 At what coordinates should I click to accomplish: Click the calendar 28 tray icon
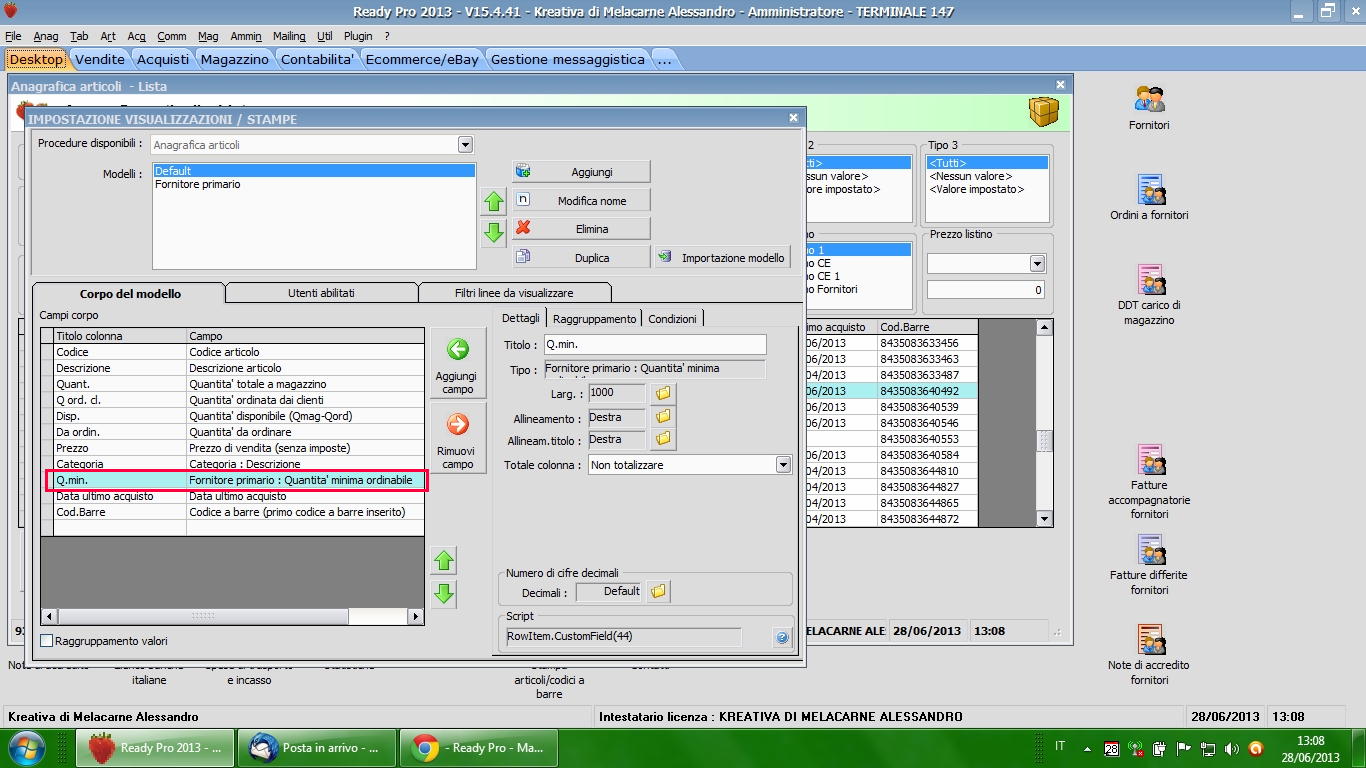pyautogui.click(x=1112, y=749)
